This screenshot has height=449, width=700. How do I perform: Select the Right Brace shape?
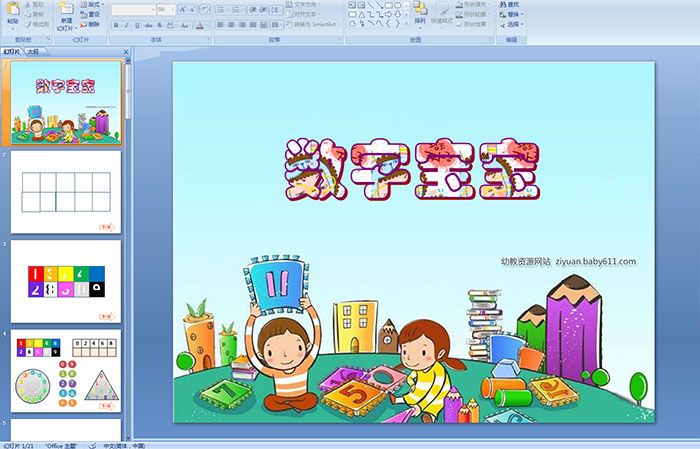(397, 24)
